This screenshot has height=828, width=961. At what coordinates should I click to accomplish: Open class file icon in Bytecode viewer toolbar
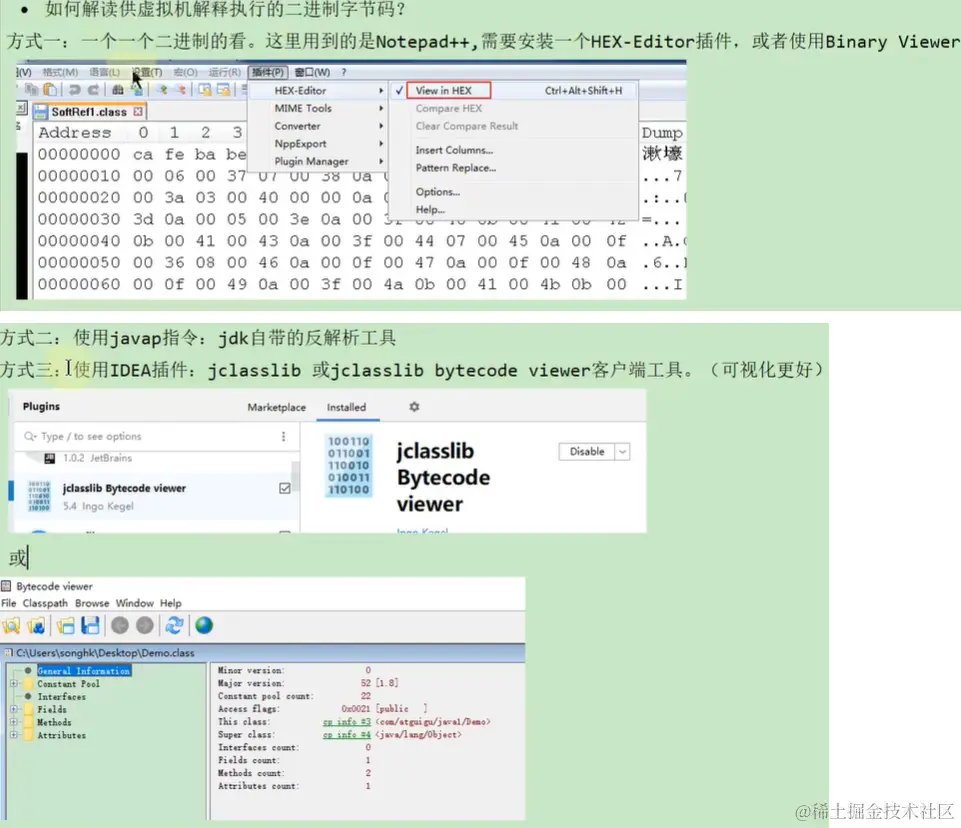[x=11, y=625]
